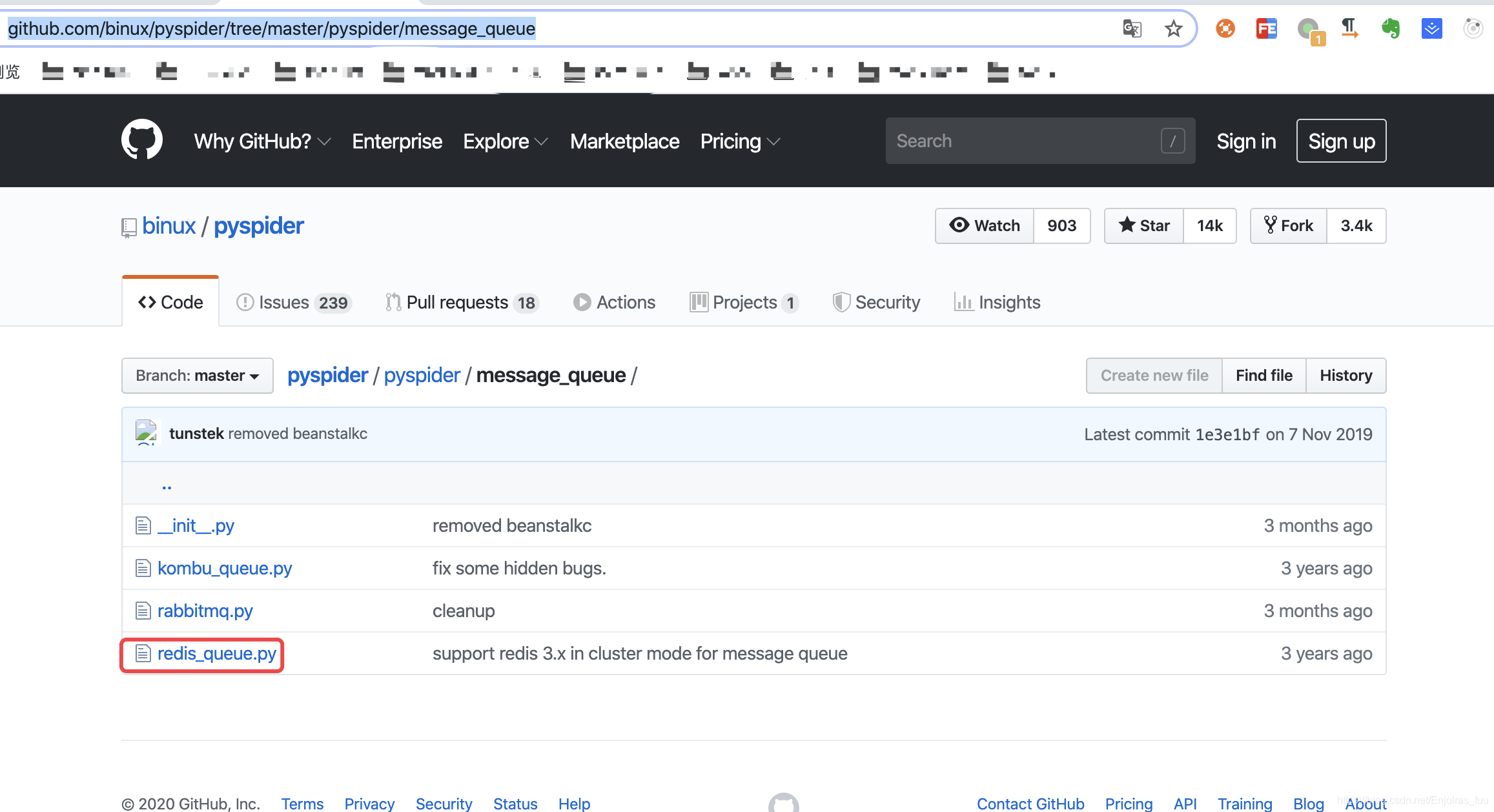This screenshot has width=1494, height=812.
Task: Expand the Pricing menu in the header
Action: click(x=740, y=141)
